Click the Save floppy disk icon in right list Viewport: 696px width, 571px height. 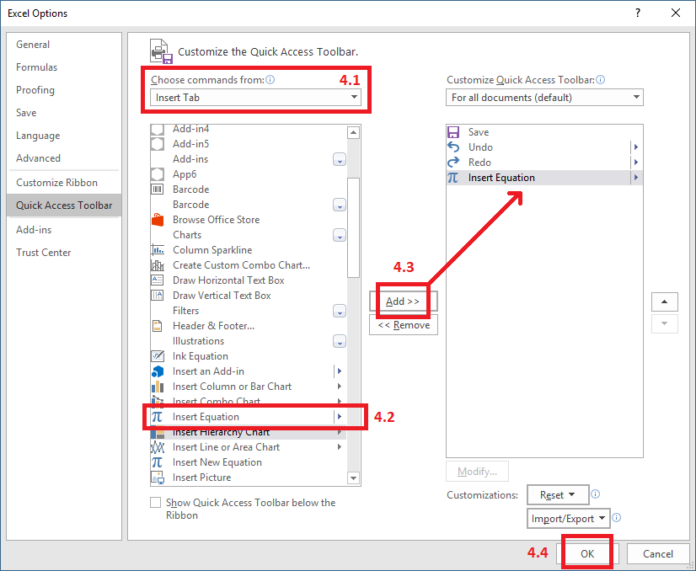[453, 132]
